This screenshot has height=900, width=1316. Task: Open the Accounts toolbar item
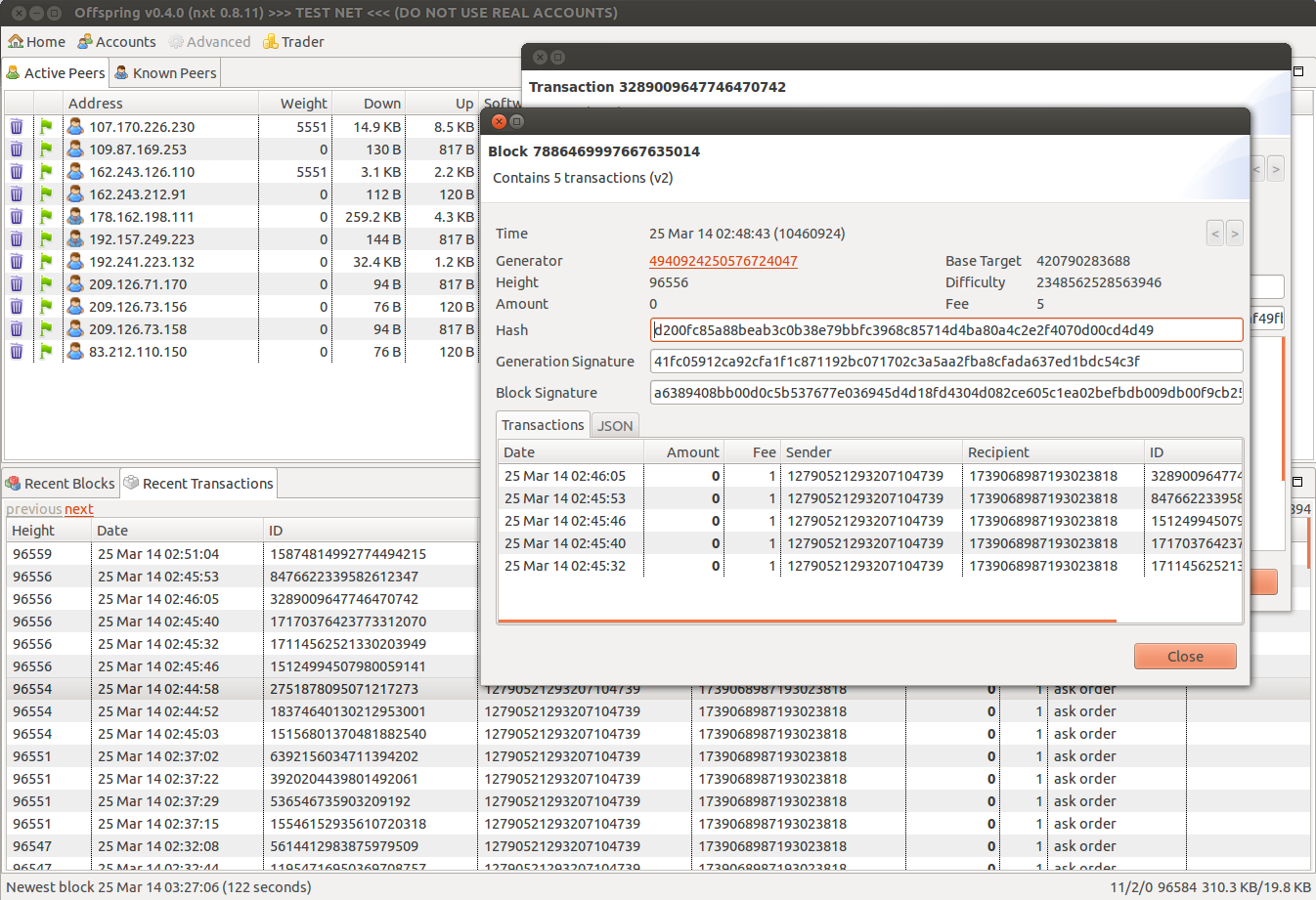click(x=116, y=42)
